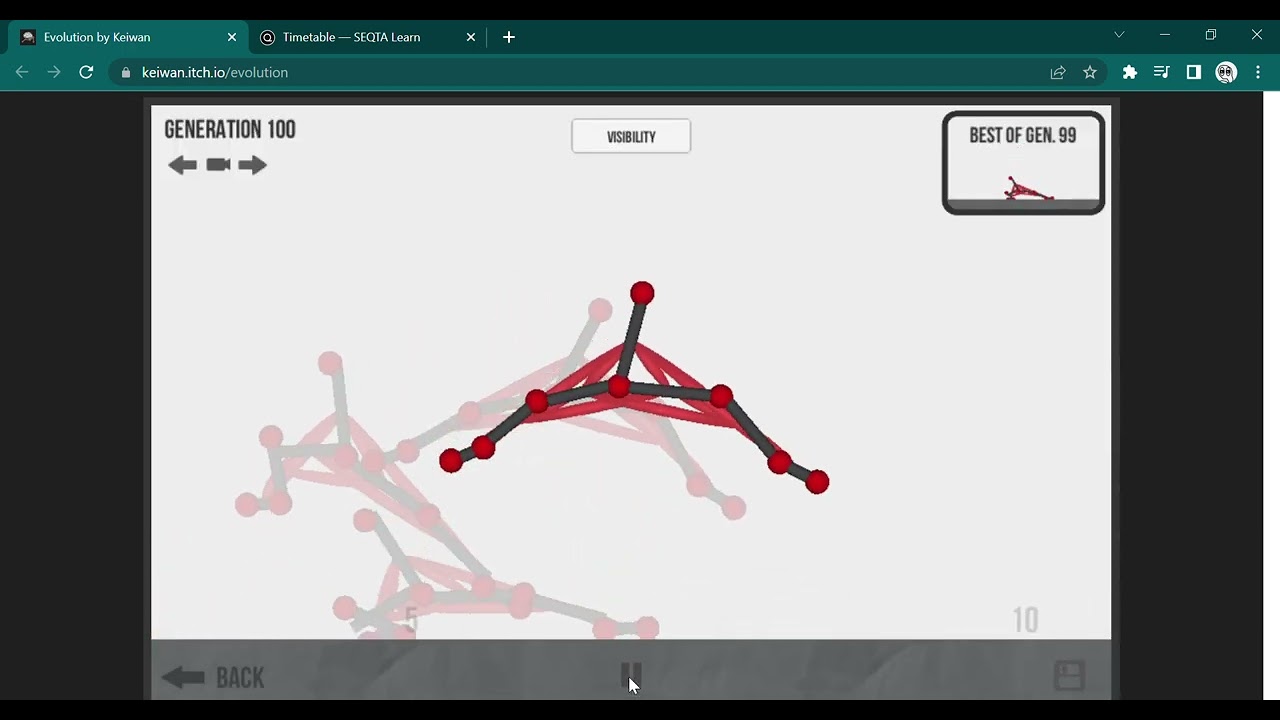Navigate forward in browser
Screen dimensions: 1280x720
(54, 72)
